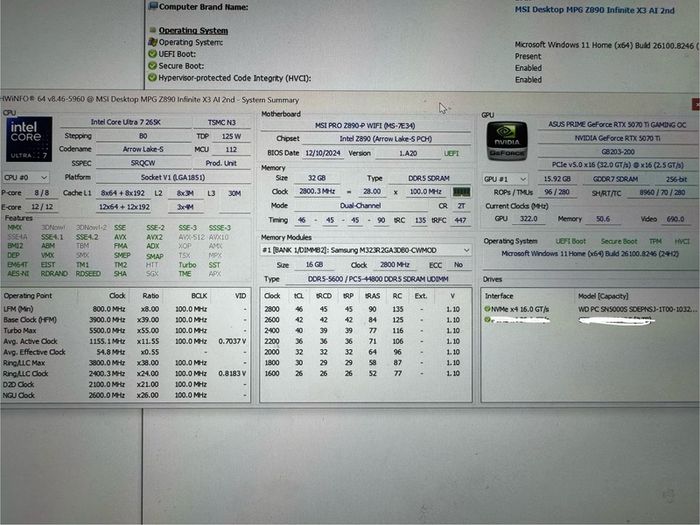Screen dimensions: 700x525
Task: Open the memory module Samsung M323R2GA3DB0 dropdown
Action: [x=366, y=250]
